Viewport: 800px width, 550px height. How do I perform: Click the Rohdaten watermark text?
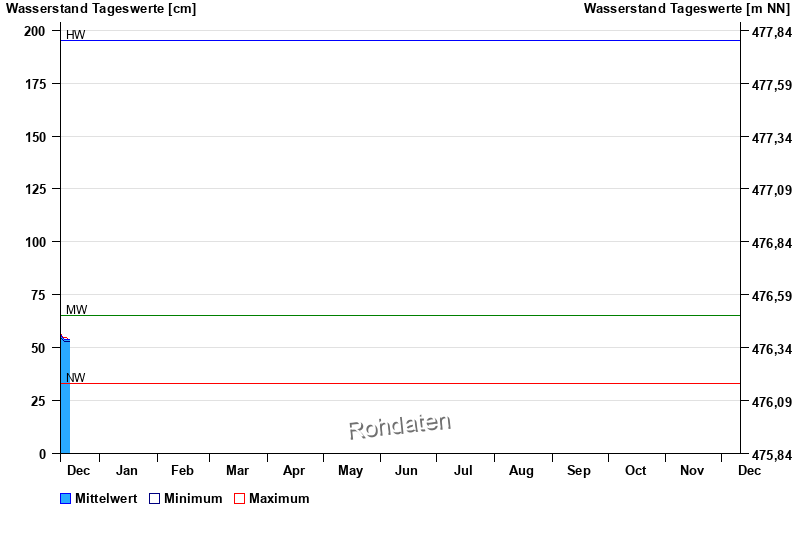pos(399,426)
